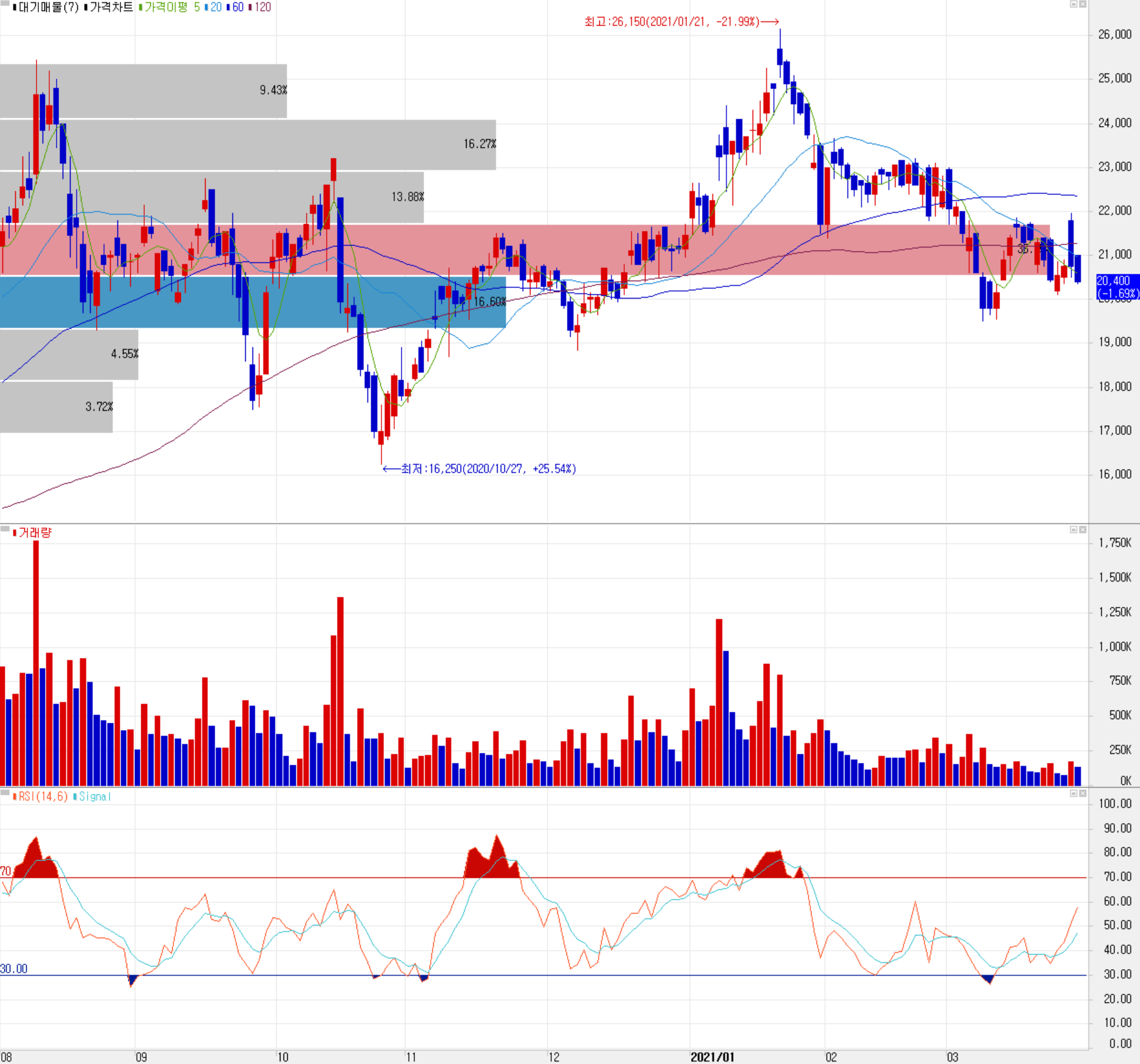Click the 최저:16,250 low price annotation

[479, 468]
